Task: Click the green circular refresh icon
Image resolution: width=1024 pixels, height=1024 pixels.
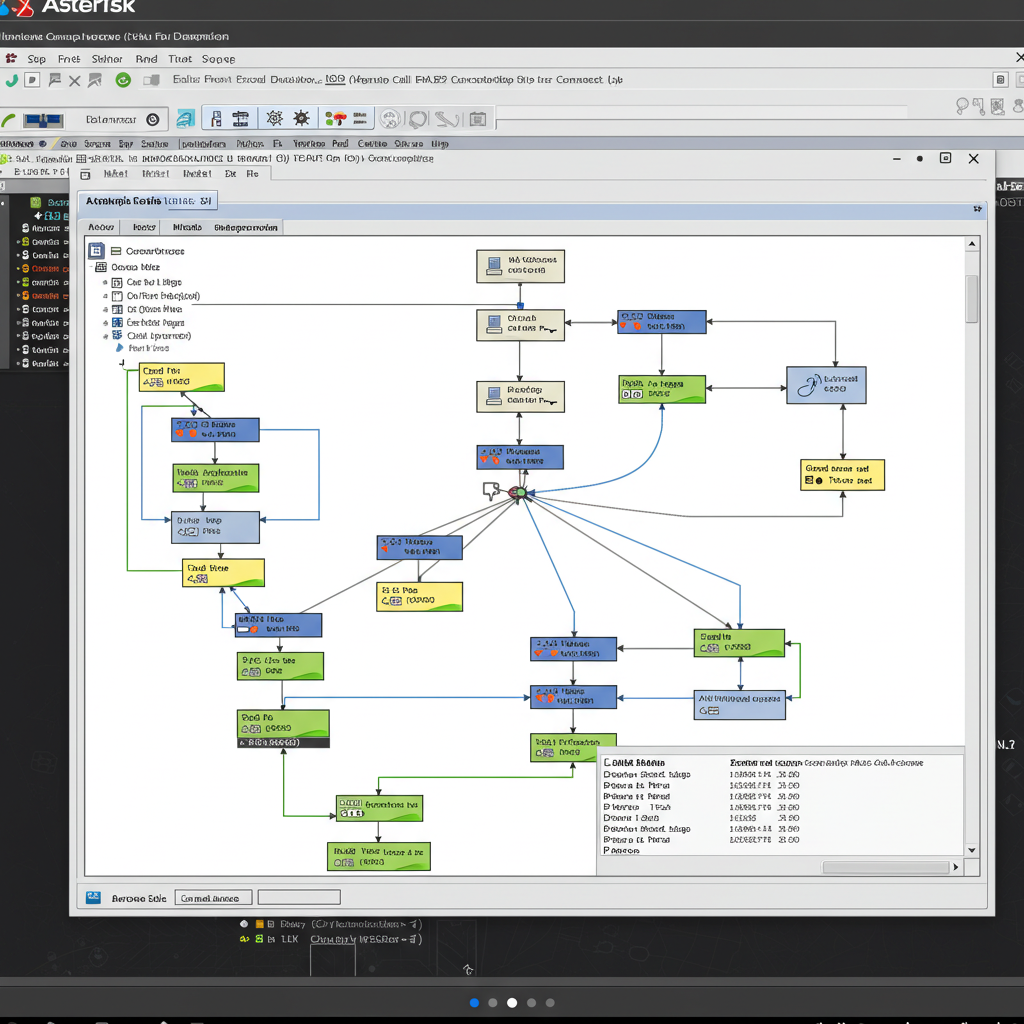Action: pyautogui.click(x=123, y=81)
